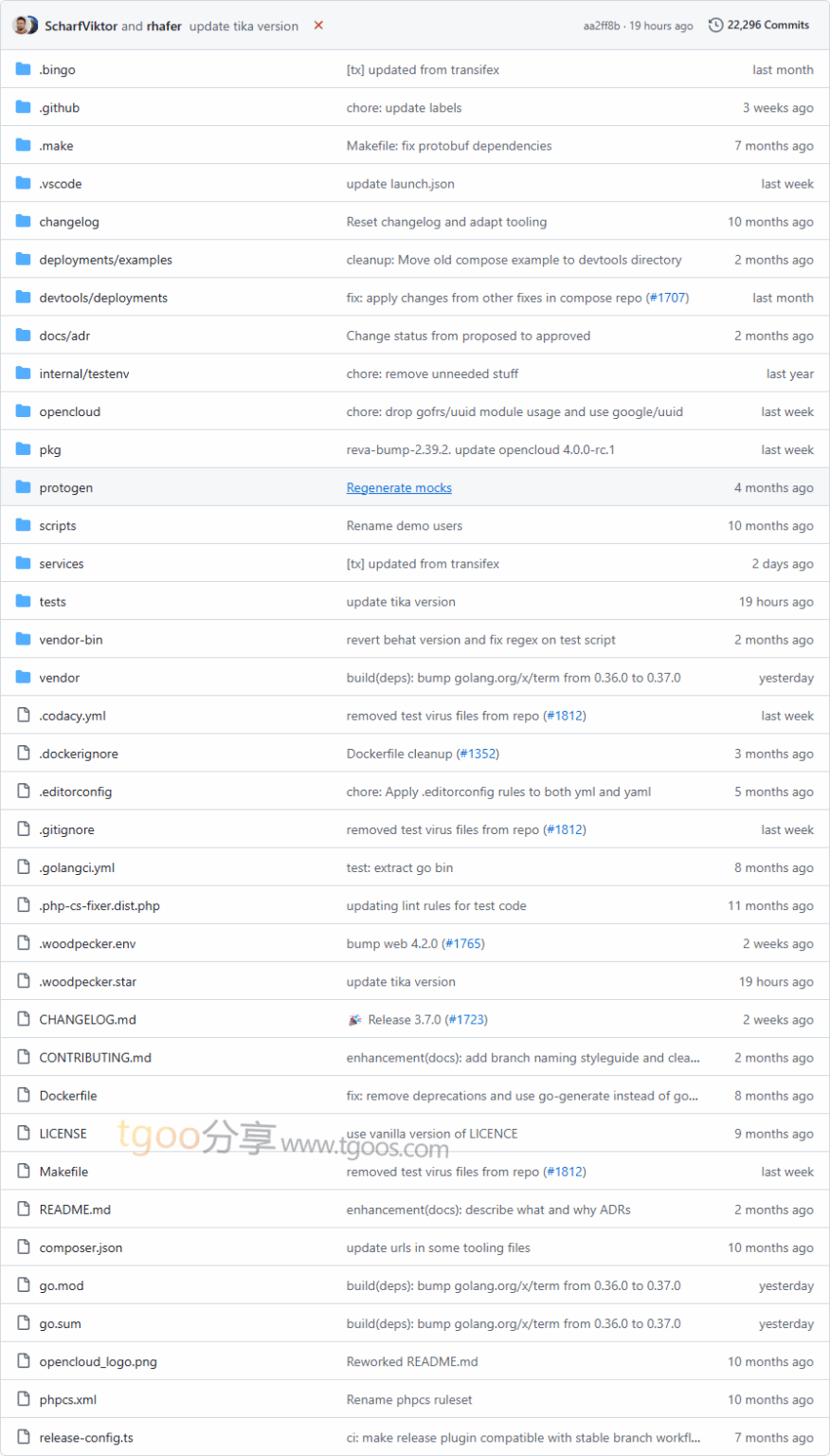Click the vendor folder icon
830x1456 pixels.
coord(24,677)
